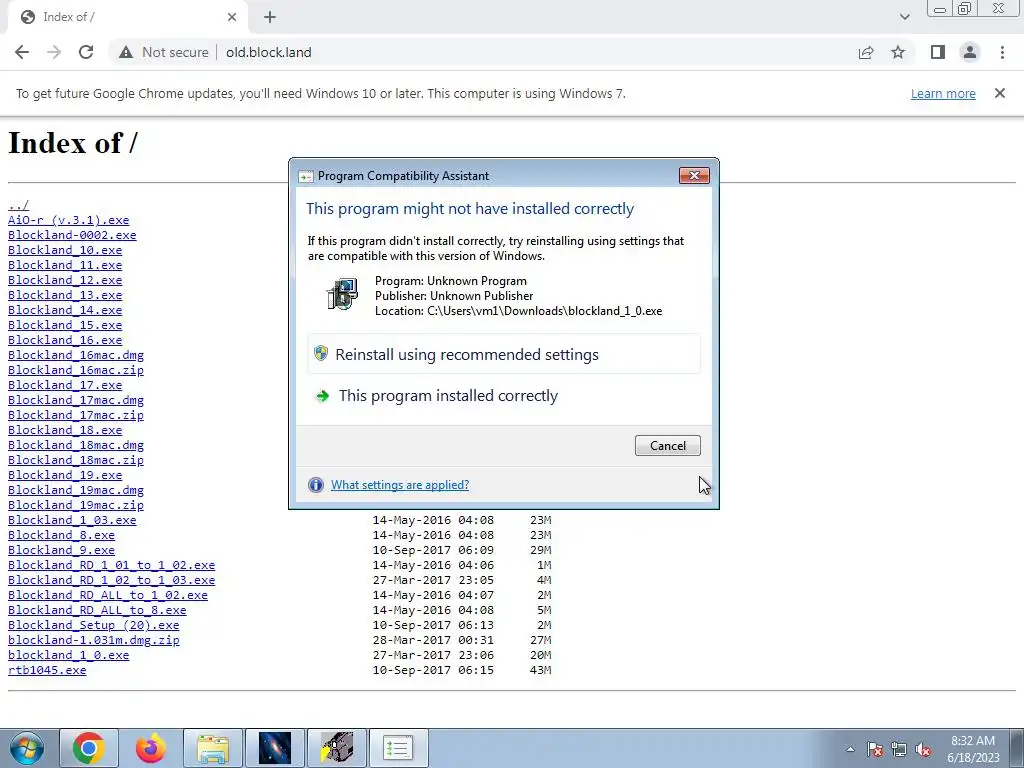Viewport: 1024px width, 768px height.
Task: Share this page icon in address bar
Action: [x=866, y=52]
